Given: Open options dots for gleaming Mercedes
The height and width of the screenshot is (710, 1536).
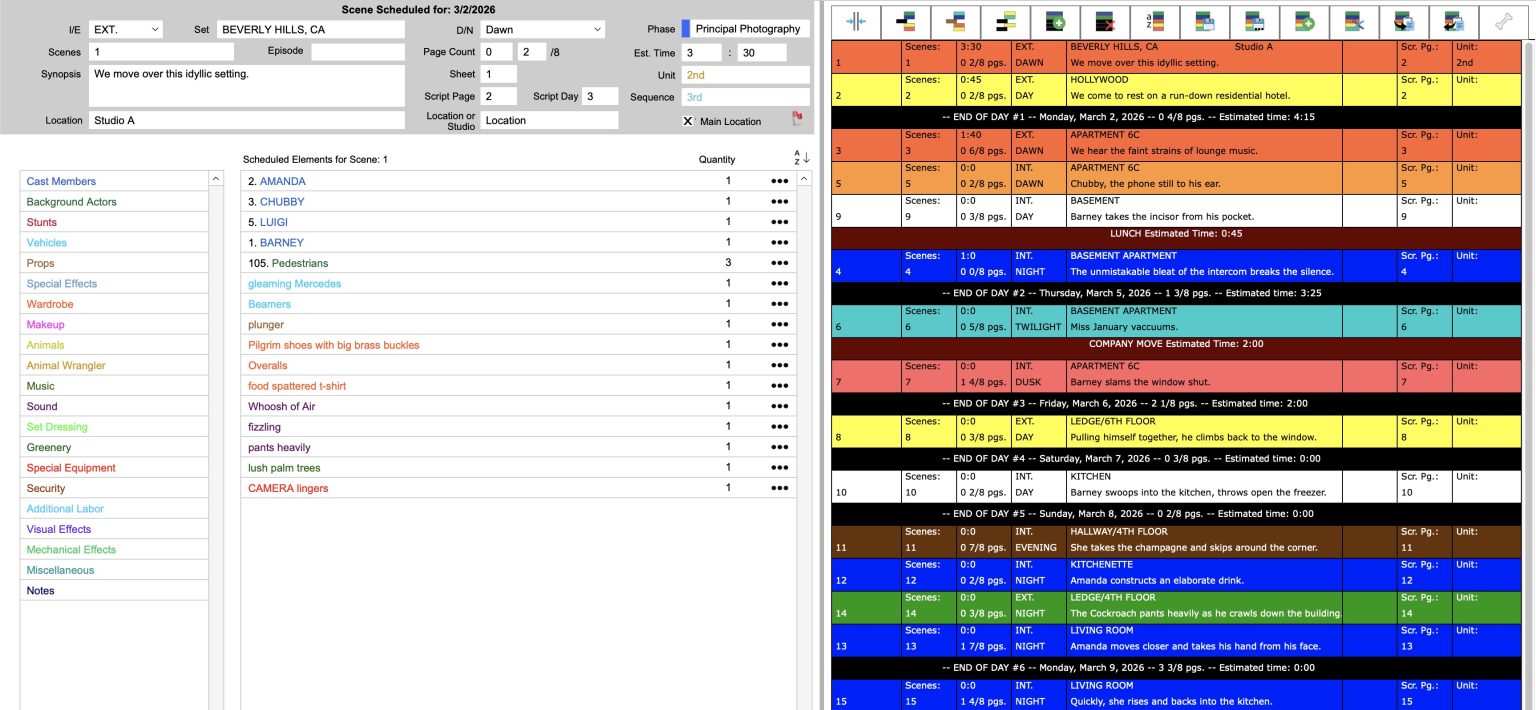Looking at the screenshot, I should tap(779, 284).
